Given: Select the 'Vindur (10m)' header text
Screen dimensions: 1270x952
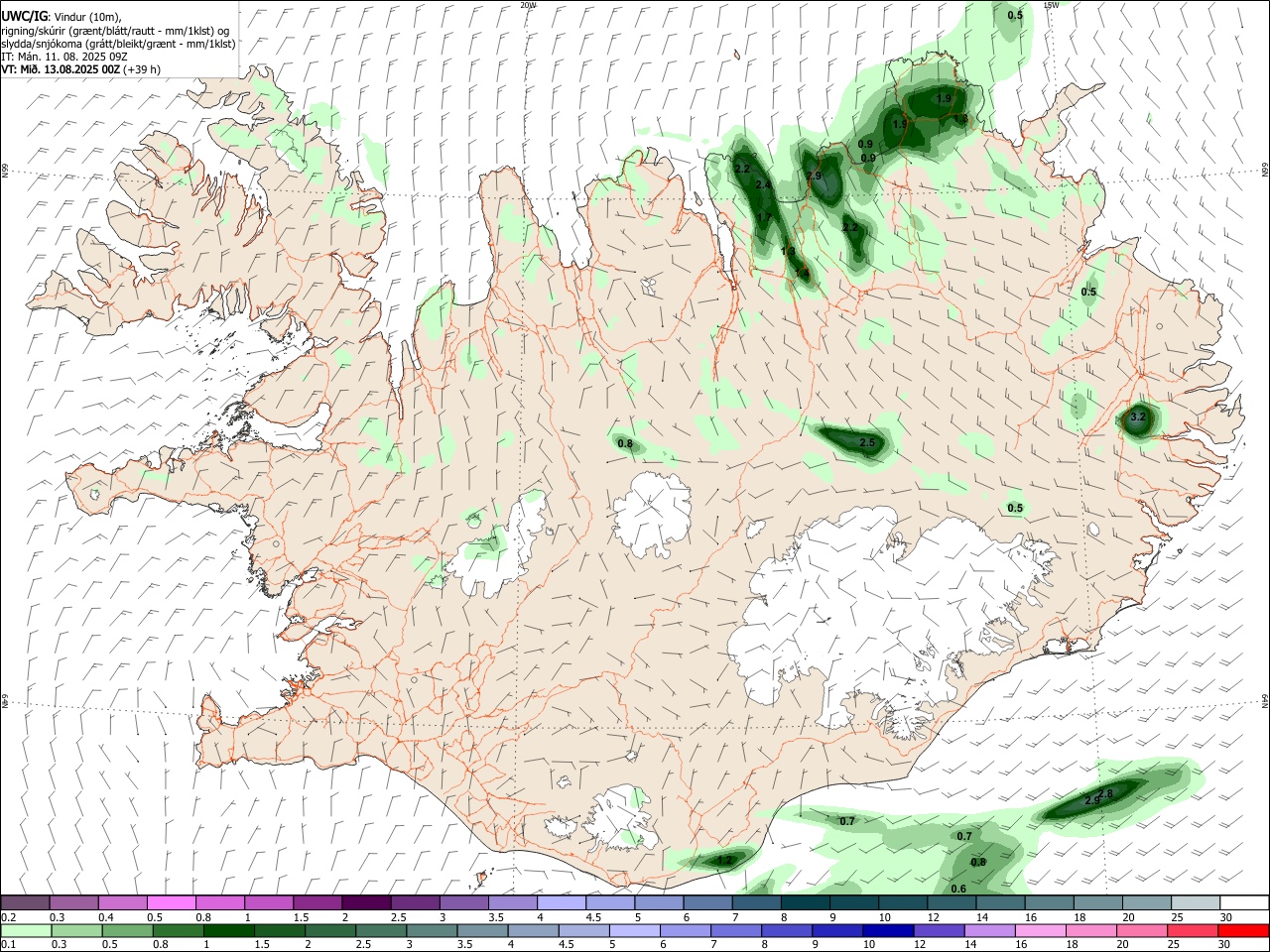Looking at the screenshot, I should (x=87, y=17).
